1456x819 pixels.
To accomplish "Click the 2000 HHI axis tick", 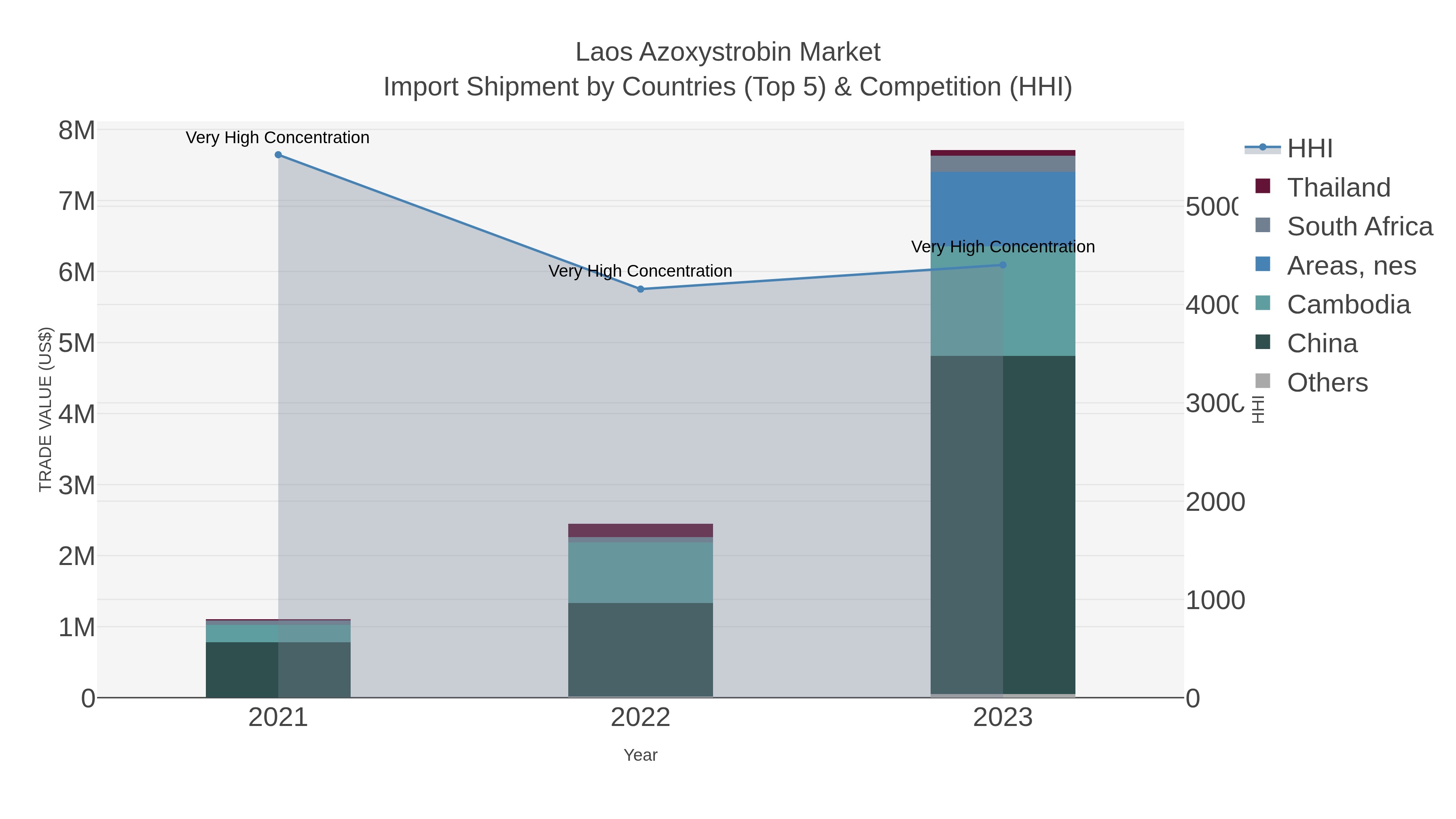I will [x=1215, y=502].
